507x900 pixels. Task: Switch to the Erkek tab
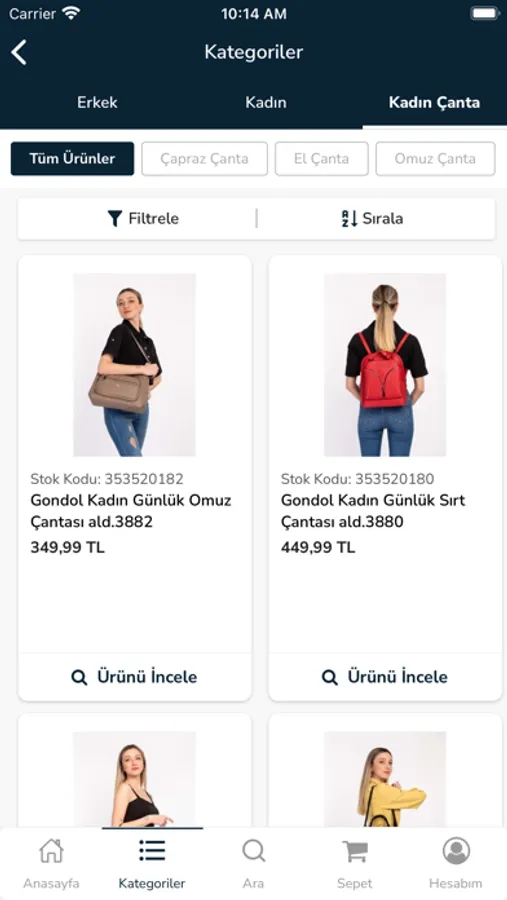click(97, 103)
